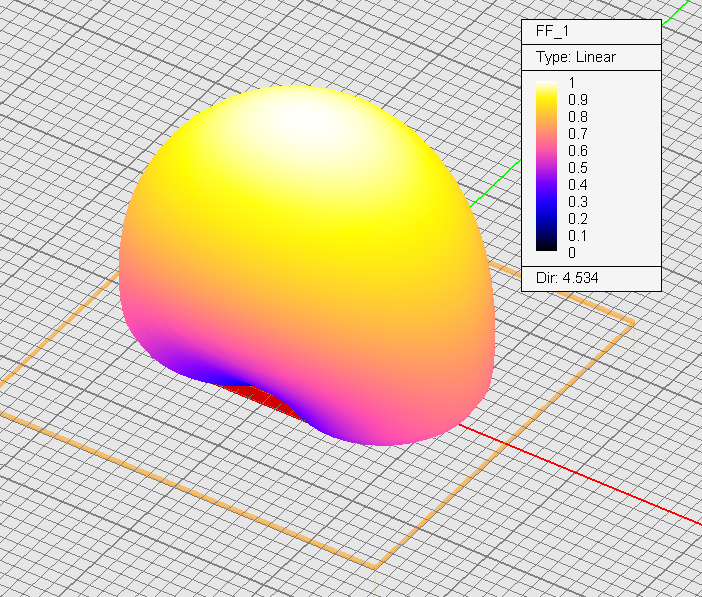Click the 0.5 scale label
This screenshot has width=702, height=597.
[577, 168]
